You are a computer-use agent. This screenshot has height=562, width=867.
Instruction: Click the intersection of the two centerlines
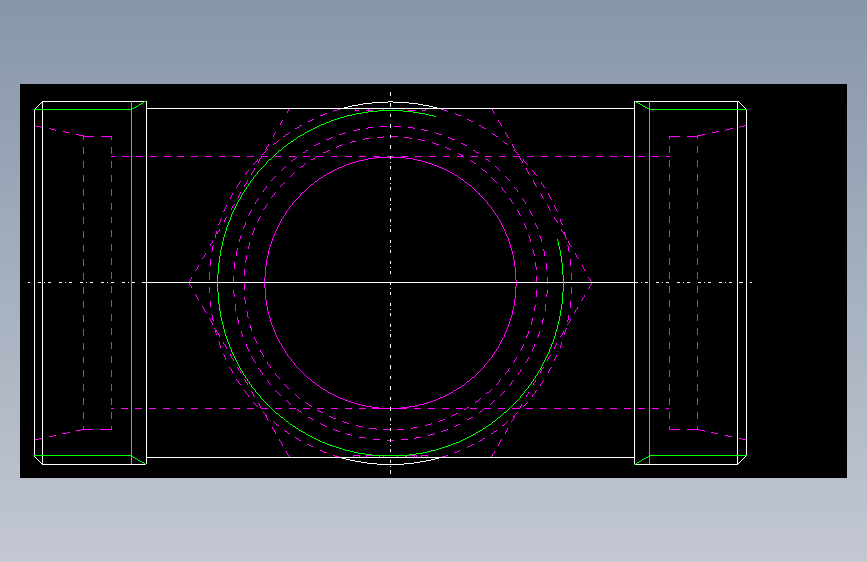coord(390,283)
